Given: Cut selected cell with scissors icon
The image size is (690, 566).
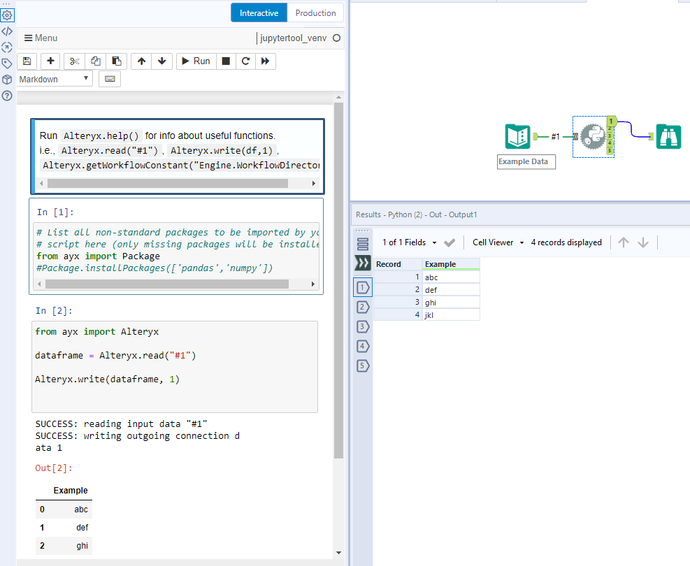Looking at the screenshot, I should (x=77, y=61).
